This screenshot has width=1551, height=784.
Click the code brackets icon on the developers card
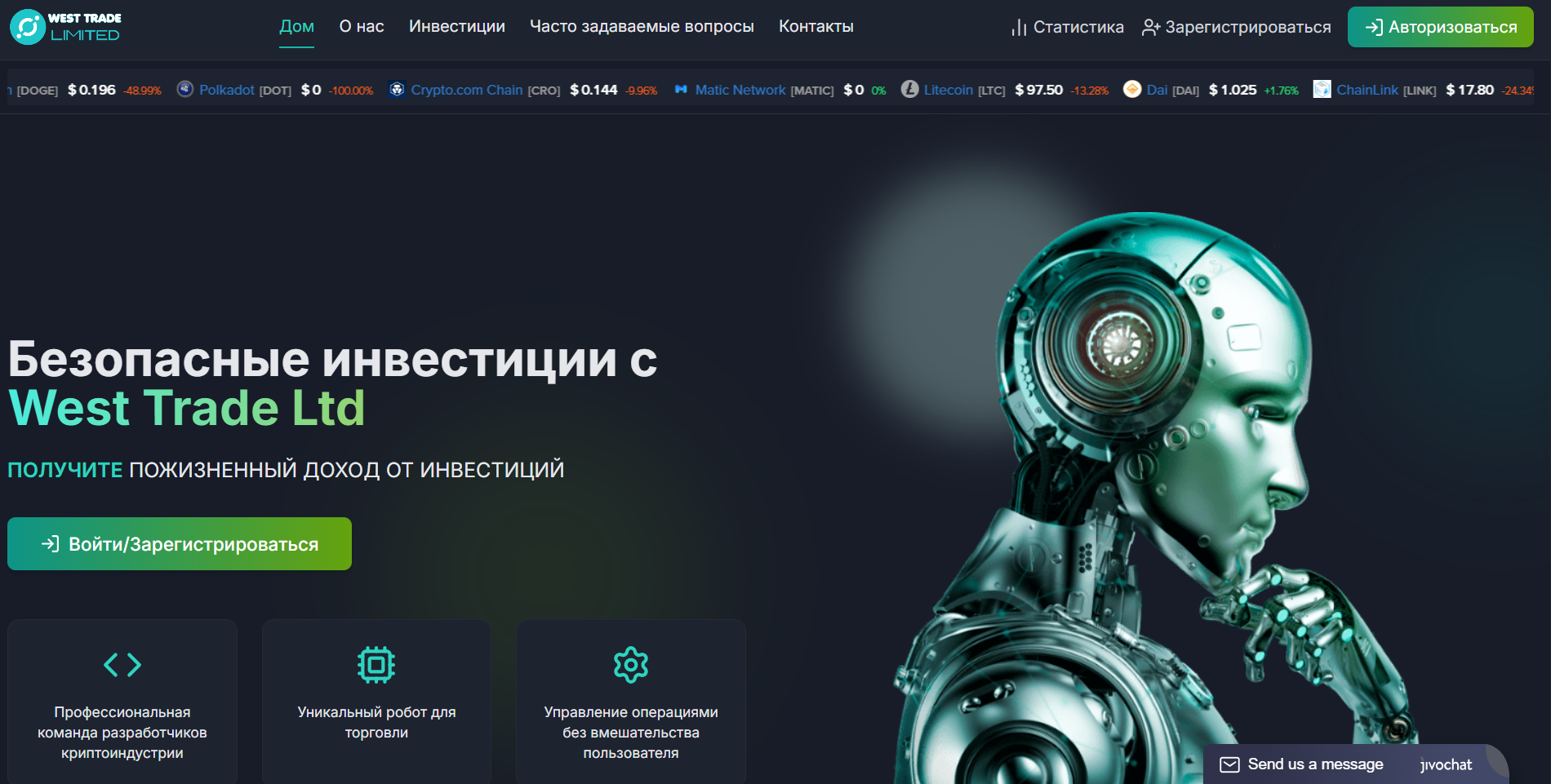click(x=122, y=663)
